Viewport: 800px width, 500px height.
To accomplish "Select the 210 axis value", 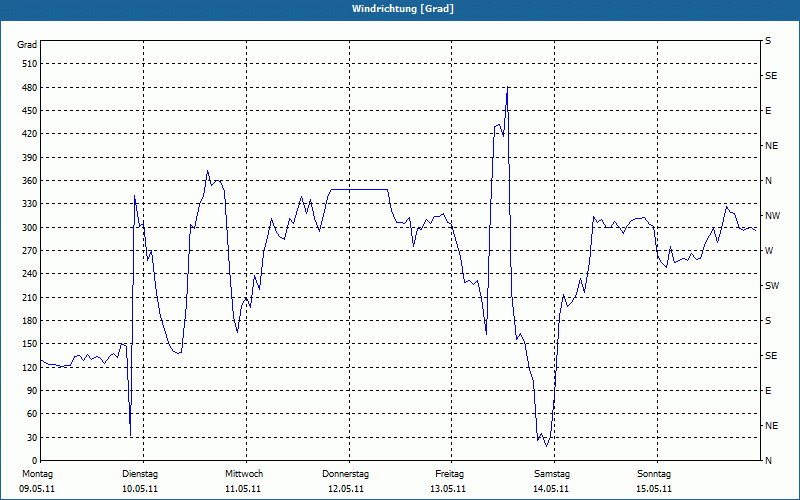I will (x=30, y=297).
